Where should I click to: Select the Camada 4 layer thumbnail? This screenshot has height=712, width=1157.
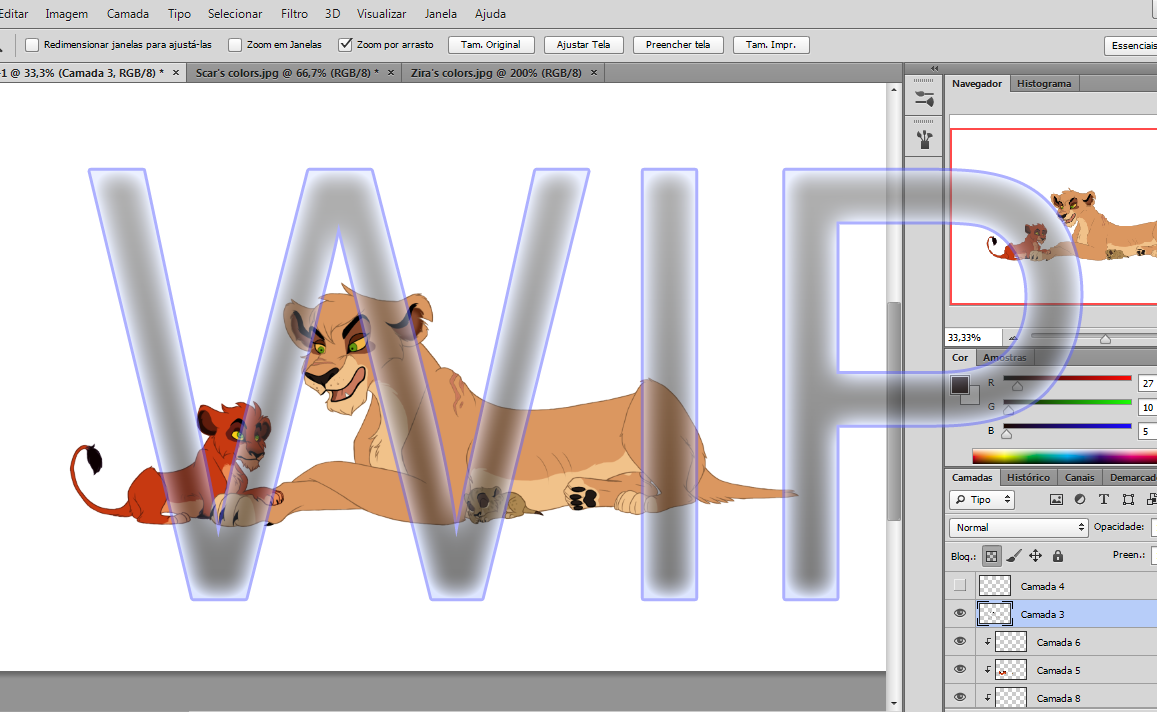[994, 586]
